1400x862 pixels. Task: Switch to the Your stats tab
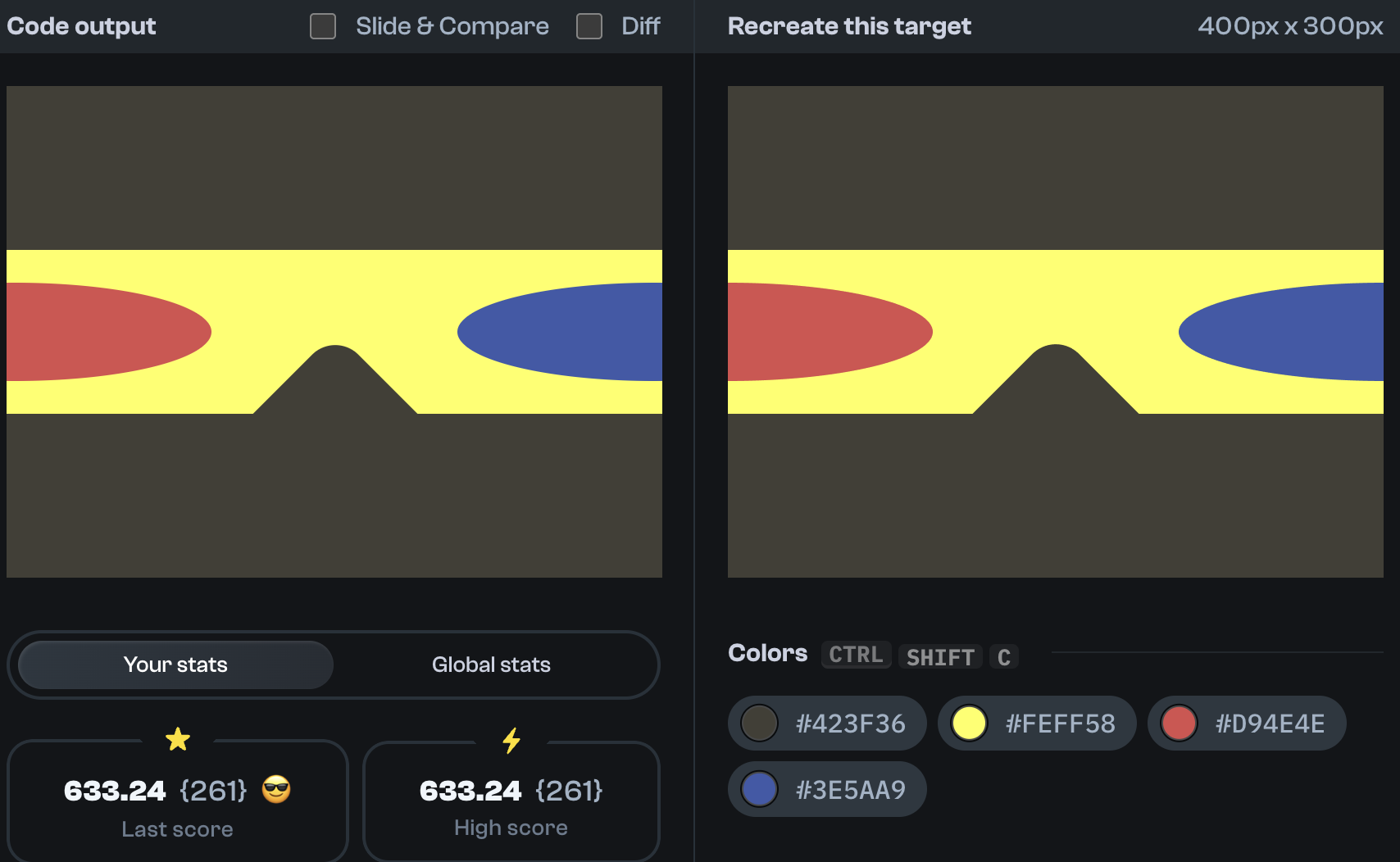(174, 665)
